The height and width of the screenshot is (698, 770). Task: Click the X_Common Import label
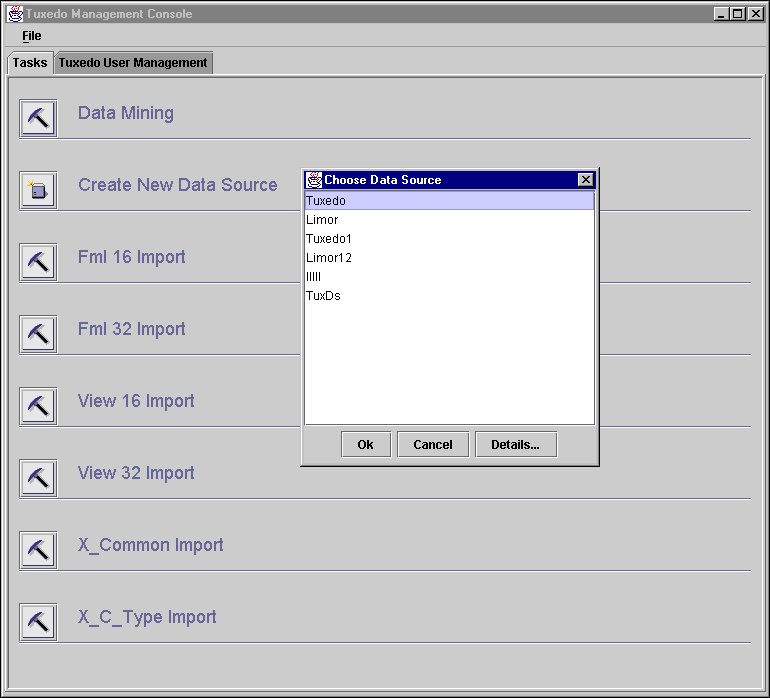point(151,545)
